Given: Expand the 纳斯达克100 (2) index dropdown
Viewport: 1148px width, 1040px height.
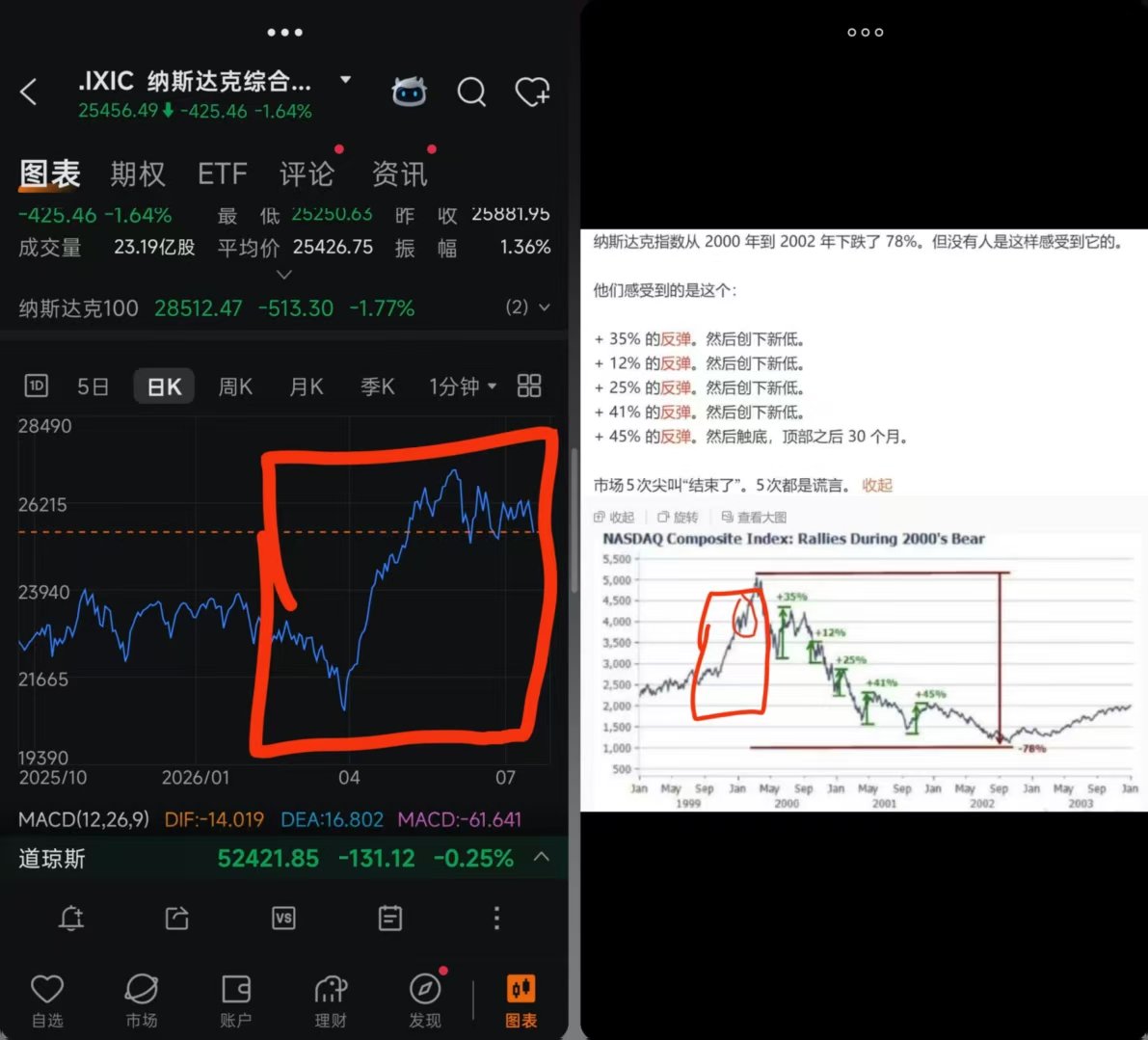Looking at the screenshot, I should coord(528,307).
